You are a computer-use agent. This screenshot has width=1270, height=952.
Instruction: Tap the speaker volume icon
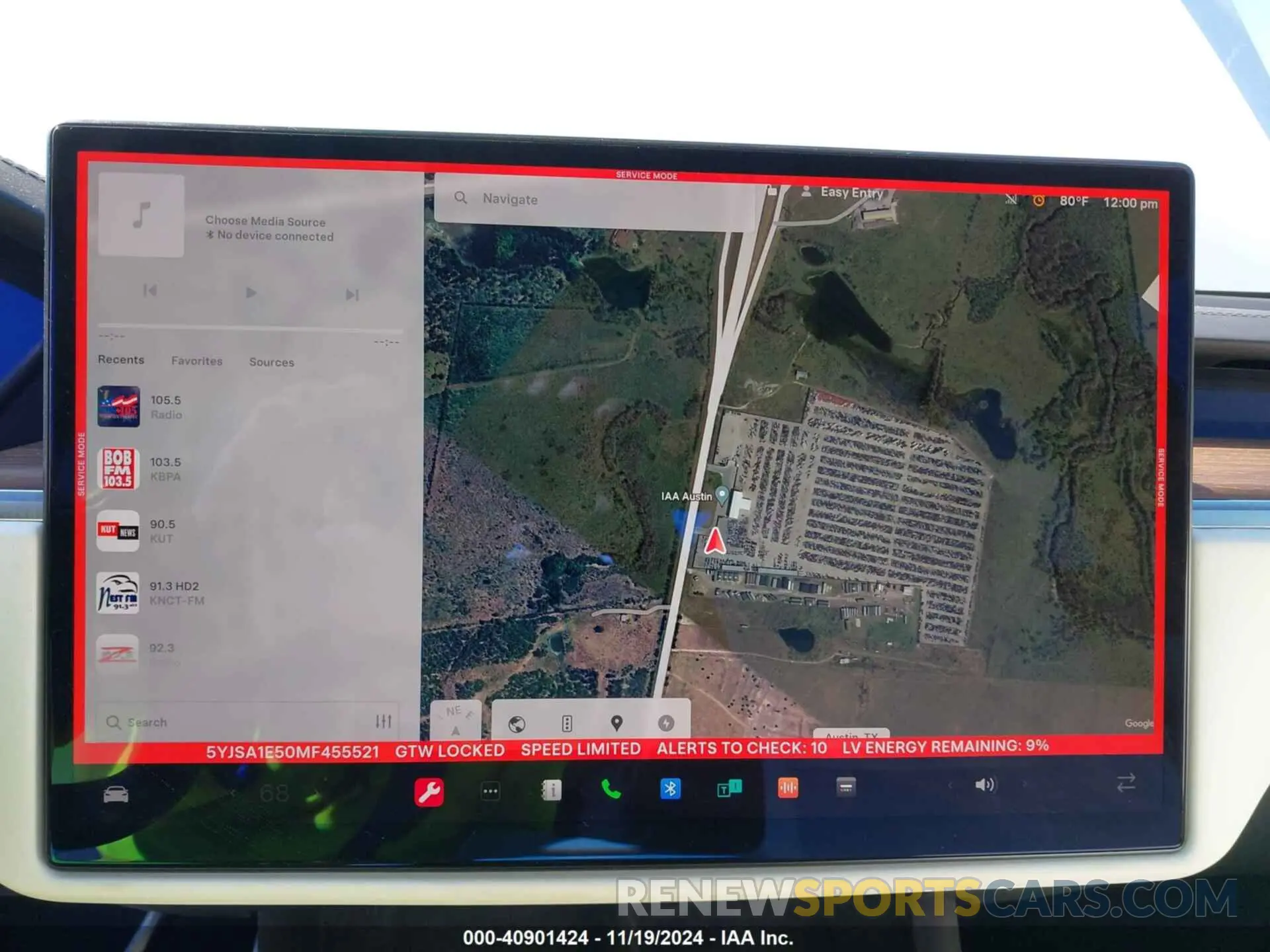pyautogui.click(x=984, y=785)
